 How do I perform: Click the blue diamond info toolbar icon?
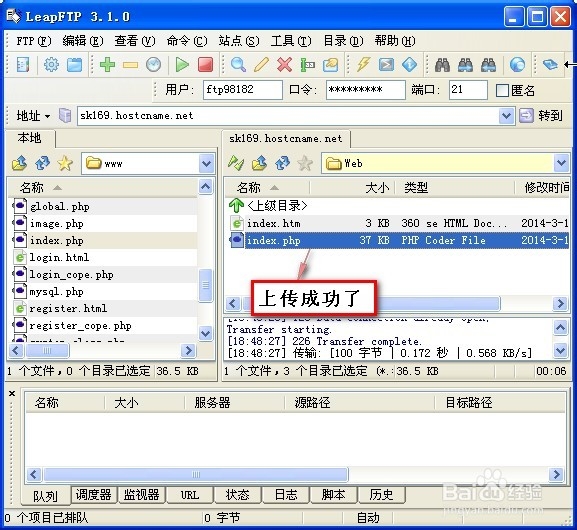(409, 65)
